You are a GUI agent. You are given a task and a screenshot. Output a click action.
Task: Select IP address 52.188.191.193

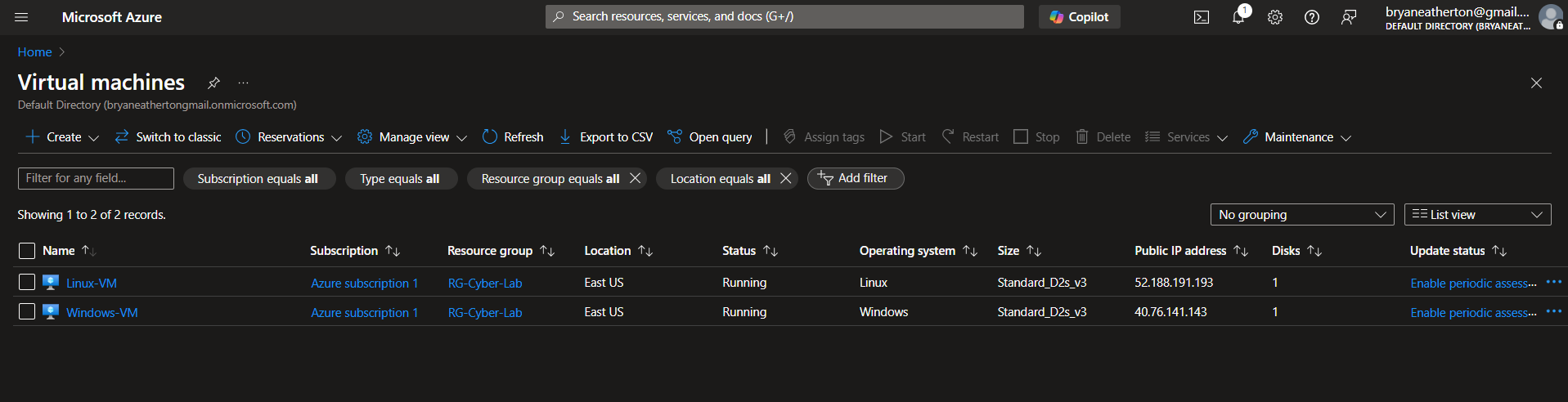pyautogui.click(x=1174, y=283)
